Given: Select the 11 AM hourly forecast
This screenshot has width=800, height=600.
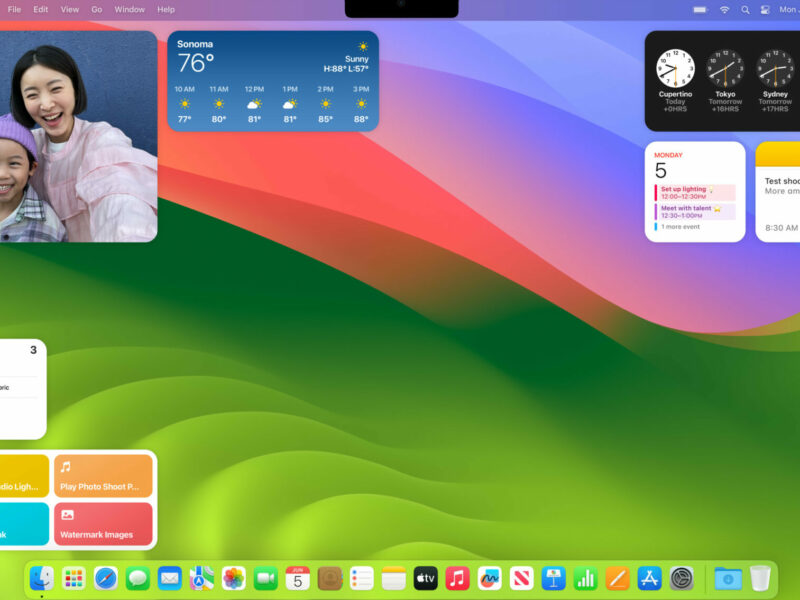Looking at the screenshot, I should click(x=219, y=104).
